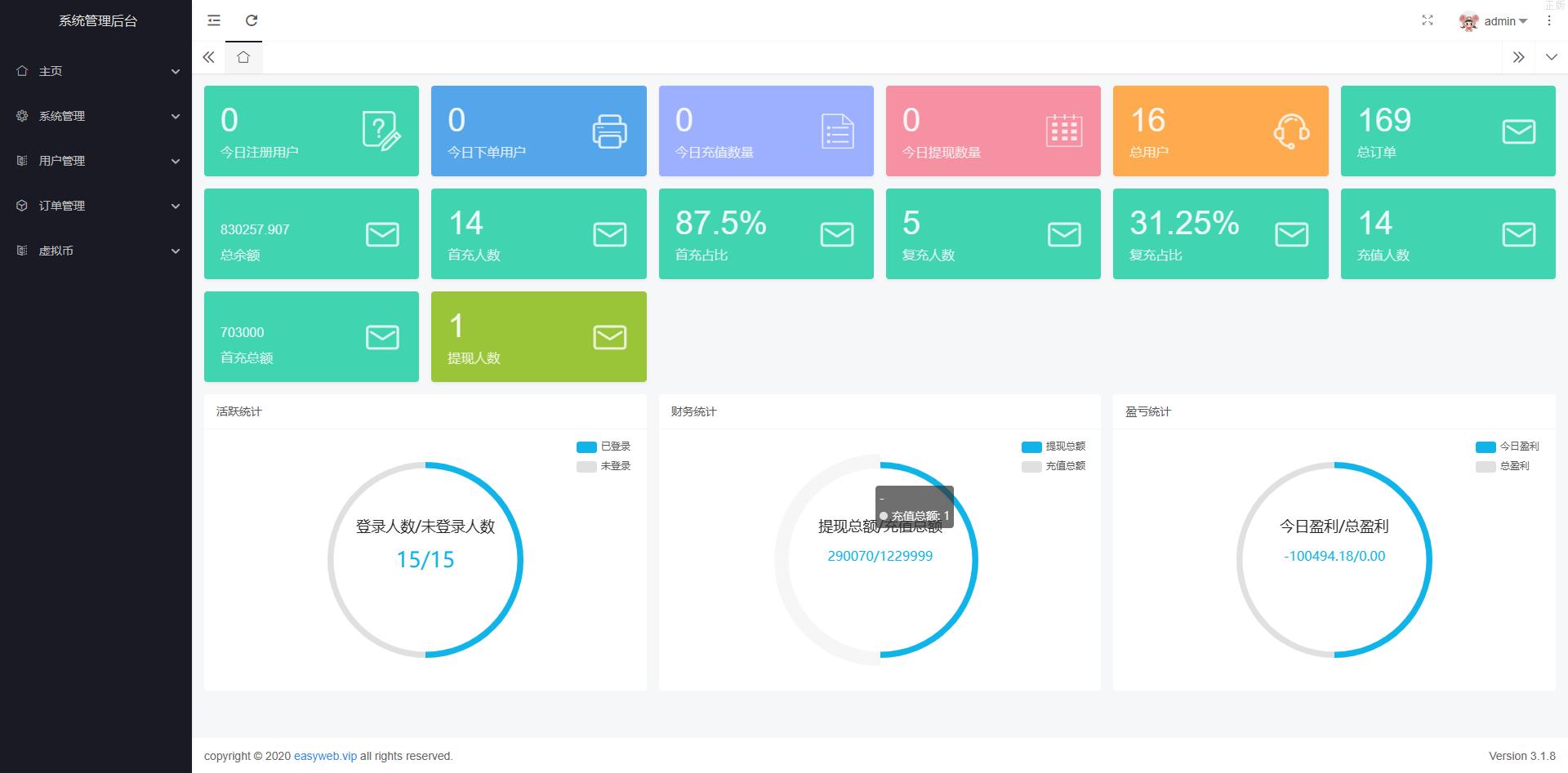Viewport: 1568px width, 773px height.
Task: Click the 总订单 169 statistics card
Action: (x=1447, y=131)
